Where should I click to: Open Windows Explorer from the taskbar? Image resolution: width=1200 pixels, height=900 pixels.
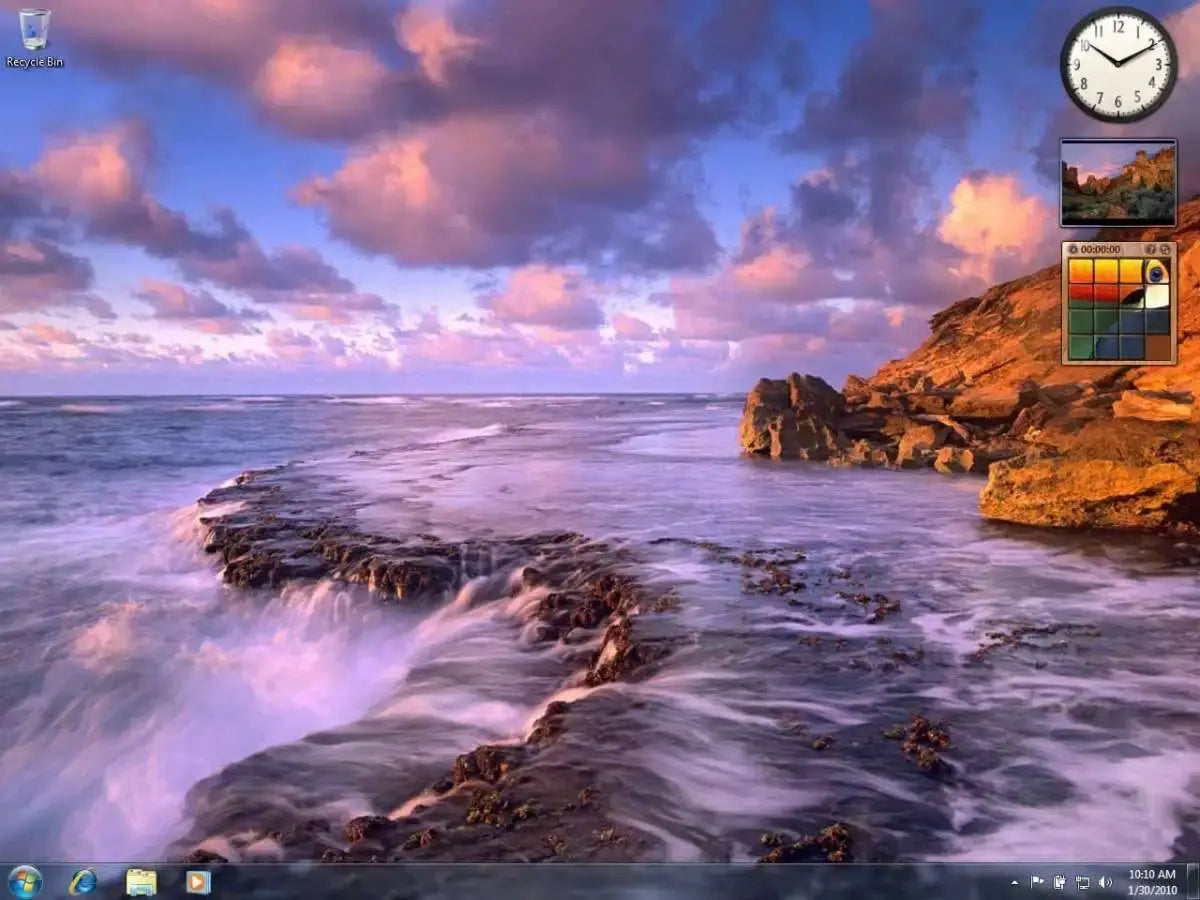[x=140, y=881]
